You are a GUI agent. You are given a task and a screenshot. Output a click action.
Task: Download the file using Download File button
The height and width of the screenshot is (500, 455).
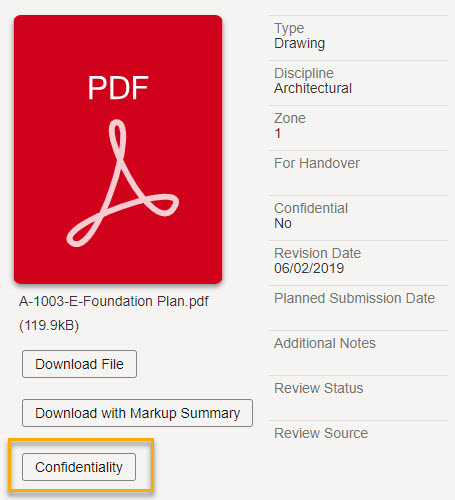(79, 364)
